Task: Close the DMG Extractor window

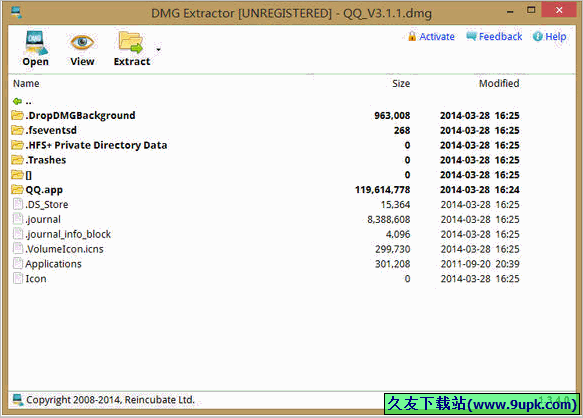Action: (x=559, y=10)
